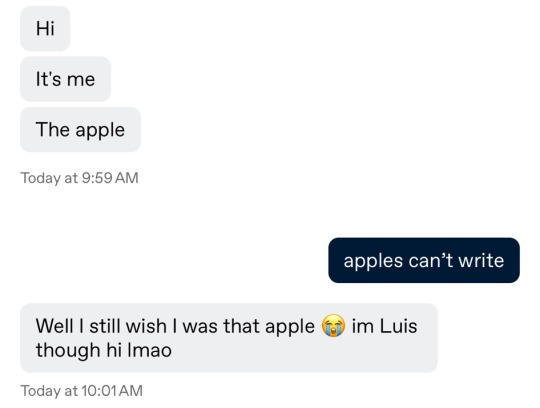Tap the "Well I still wish" message bubble
The image size is (540, 408).
(x=229, y=338)
